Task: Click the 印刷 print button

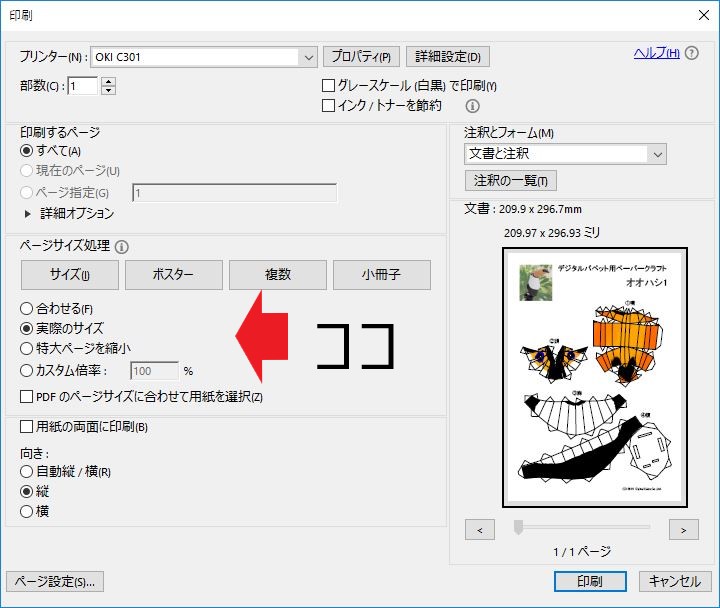Action: click(590, 581)
